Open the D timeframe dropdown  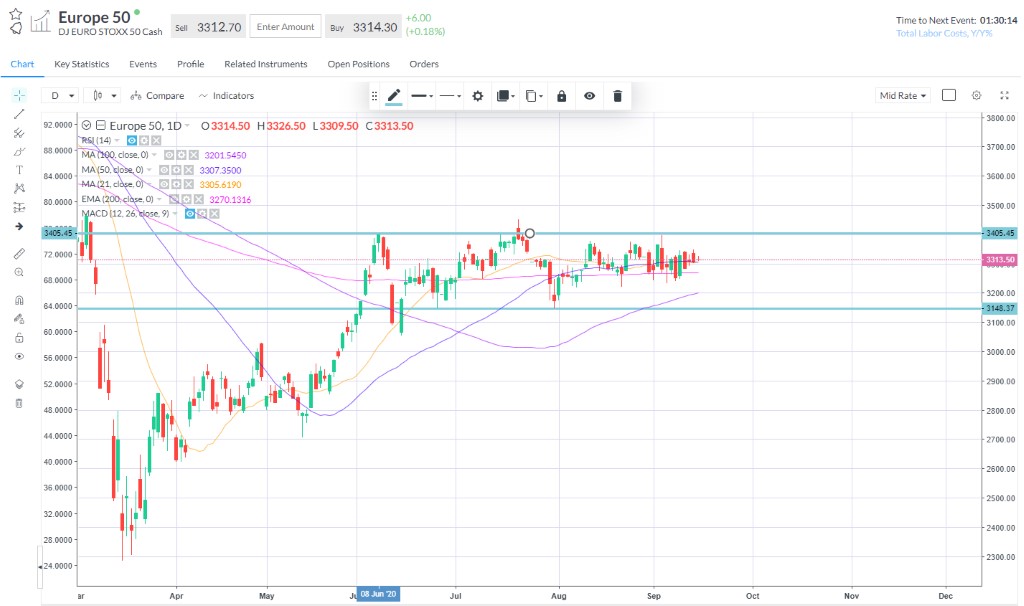click(61, 96)
